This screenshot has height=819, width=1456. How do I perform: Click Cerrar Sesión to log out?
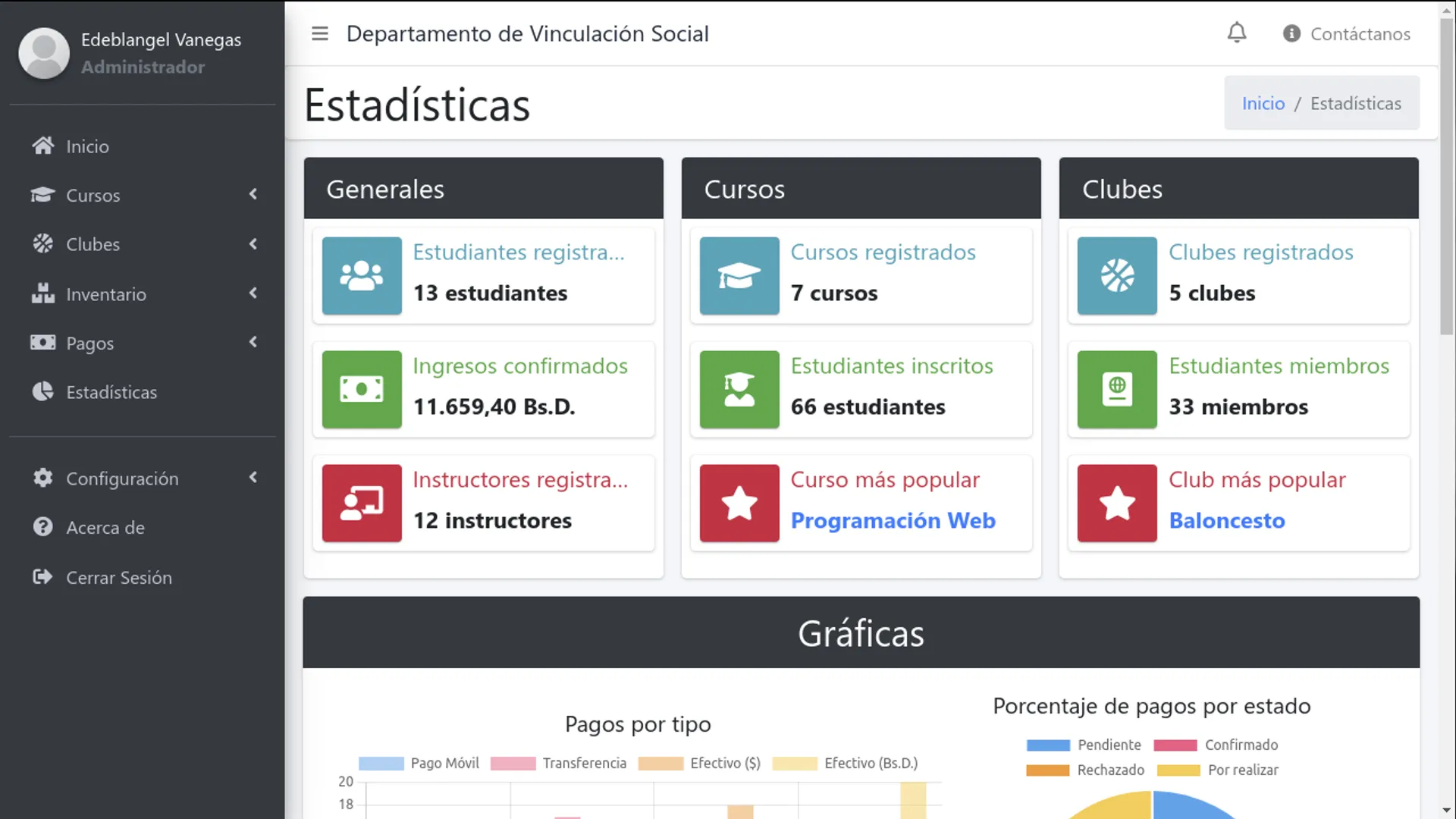point(143,578)
